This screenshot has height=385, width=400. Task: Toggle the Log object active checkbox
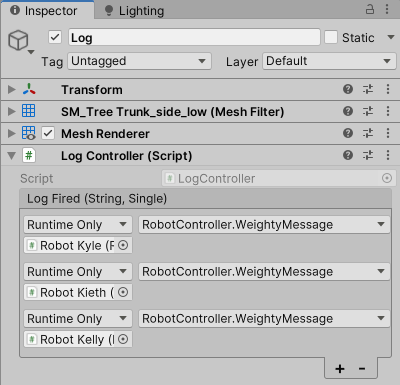55,37
